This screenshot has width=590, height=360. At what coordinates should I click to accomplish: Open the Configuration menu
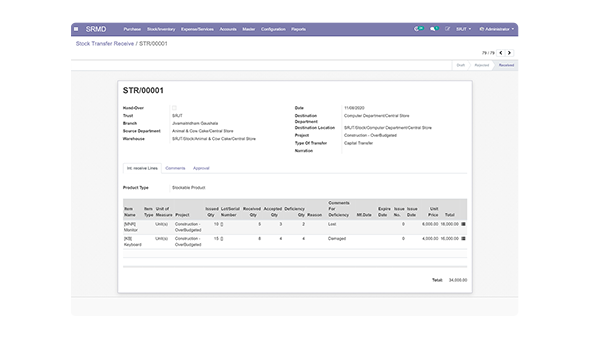point(273,29)
